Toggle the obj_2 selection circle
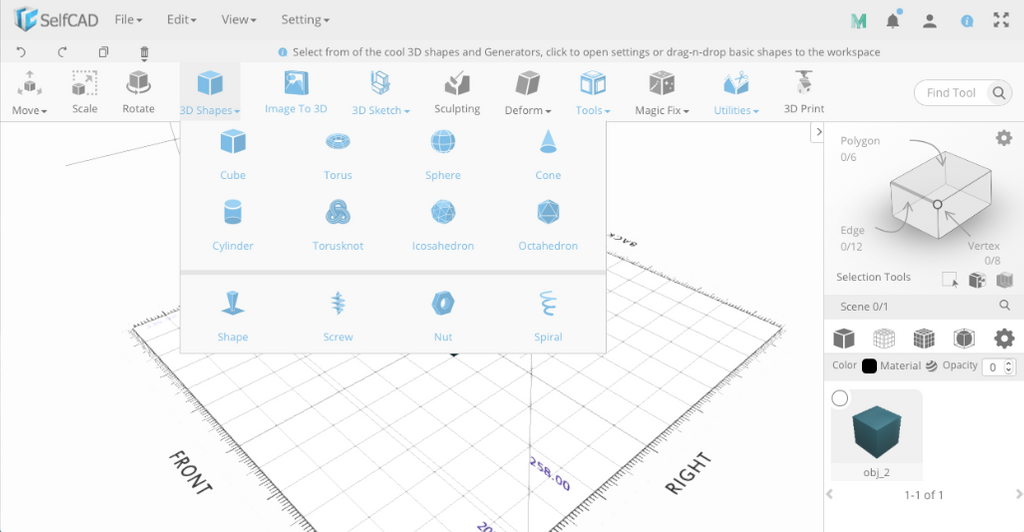This screenshot has height=532, width=1024. click(x=840, y=398)
